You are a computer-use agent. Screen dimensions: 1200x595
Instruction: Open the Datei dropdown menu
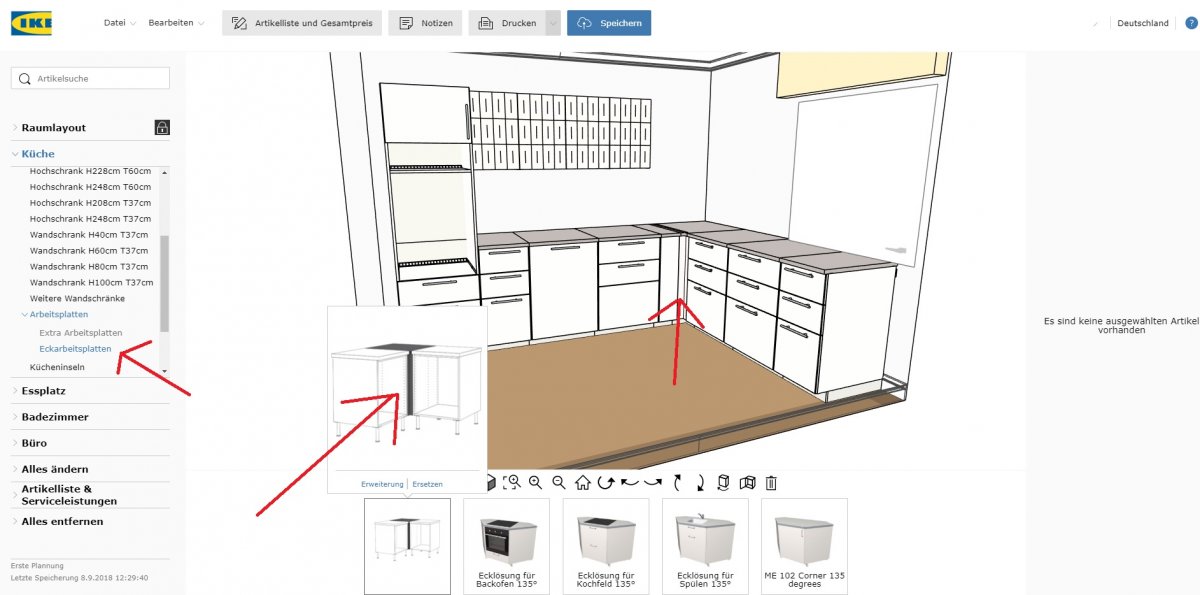tap(120, 23)
